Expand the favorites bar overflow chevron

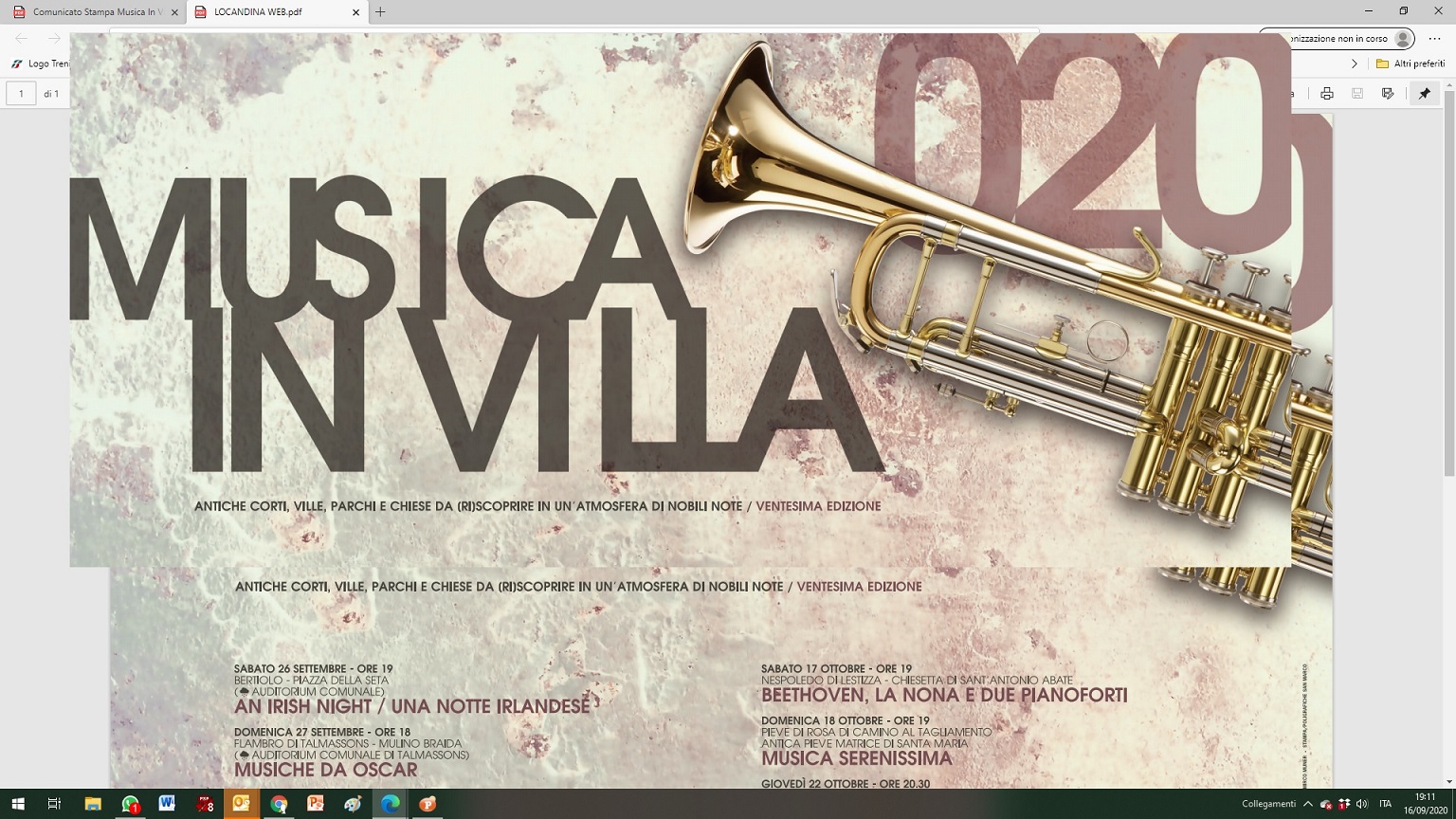[1354, 64]
